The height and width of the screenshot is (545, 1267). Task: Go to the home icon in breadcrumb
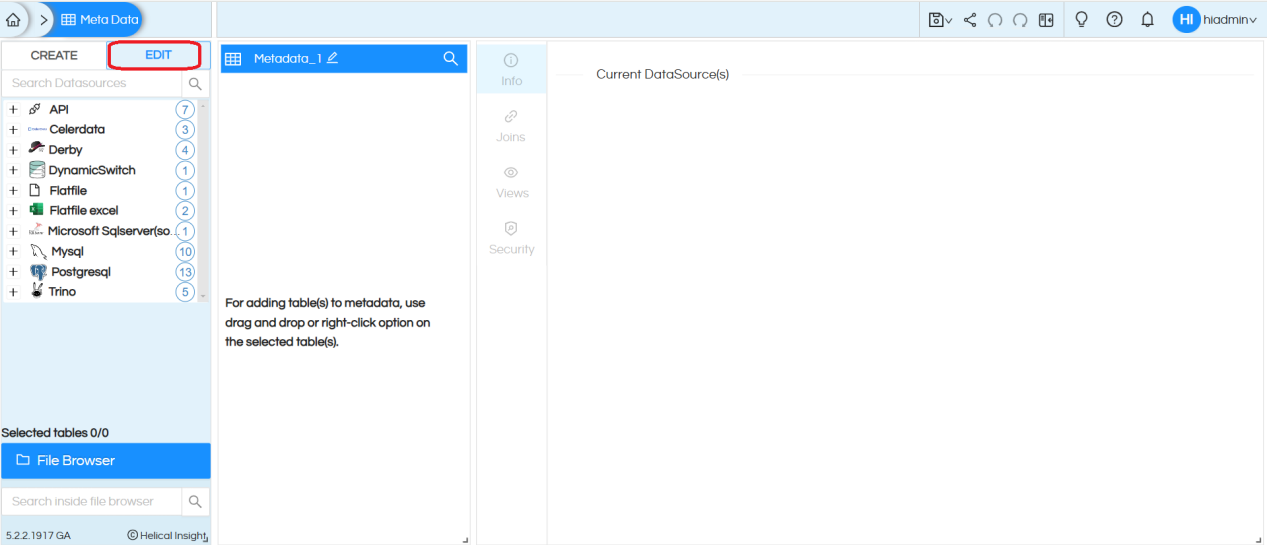coord(13,19)
